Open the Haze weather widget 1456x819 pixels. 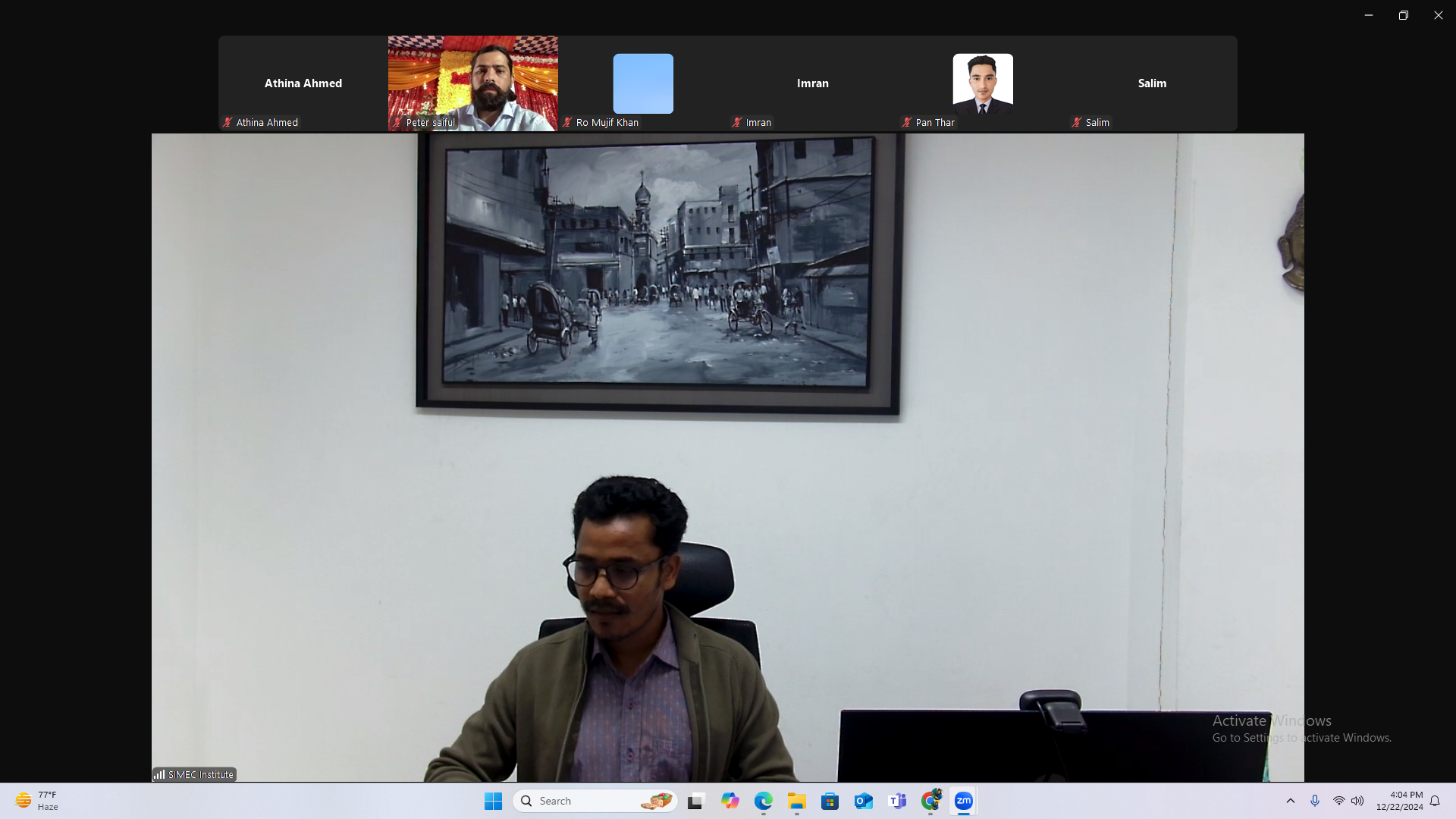[x=36, y=801]
